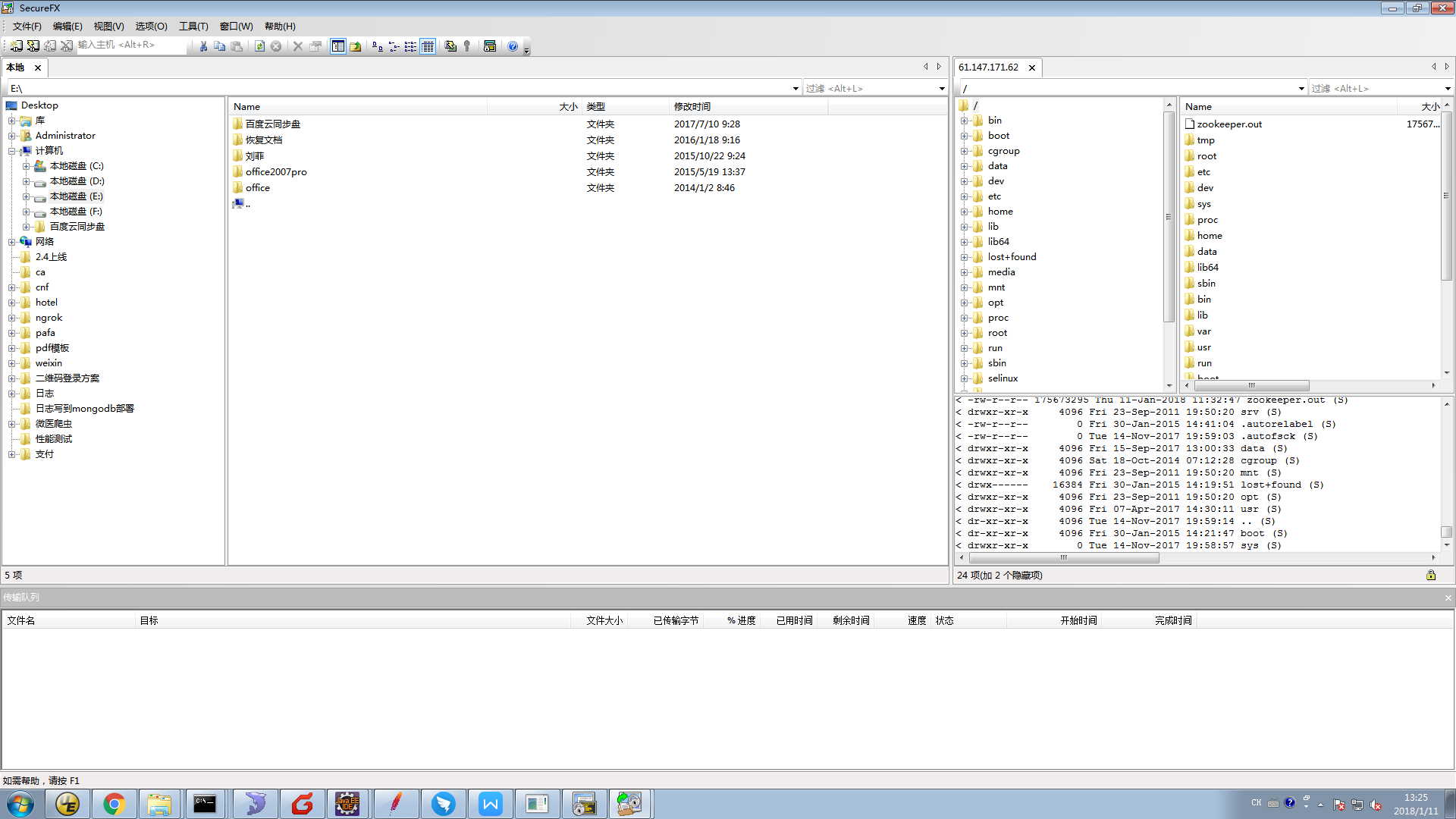The image size is (1456, 819).
Task: Toggle the list view mode icon
Action: (x=410, y=46)
